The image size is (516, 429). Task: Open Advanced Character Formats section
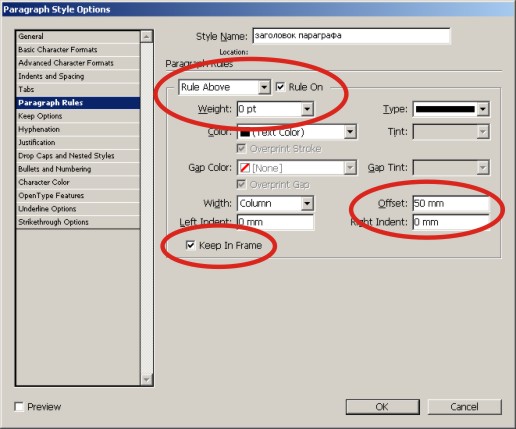78,63
